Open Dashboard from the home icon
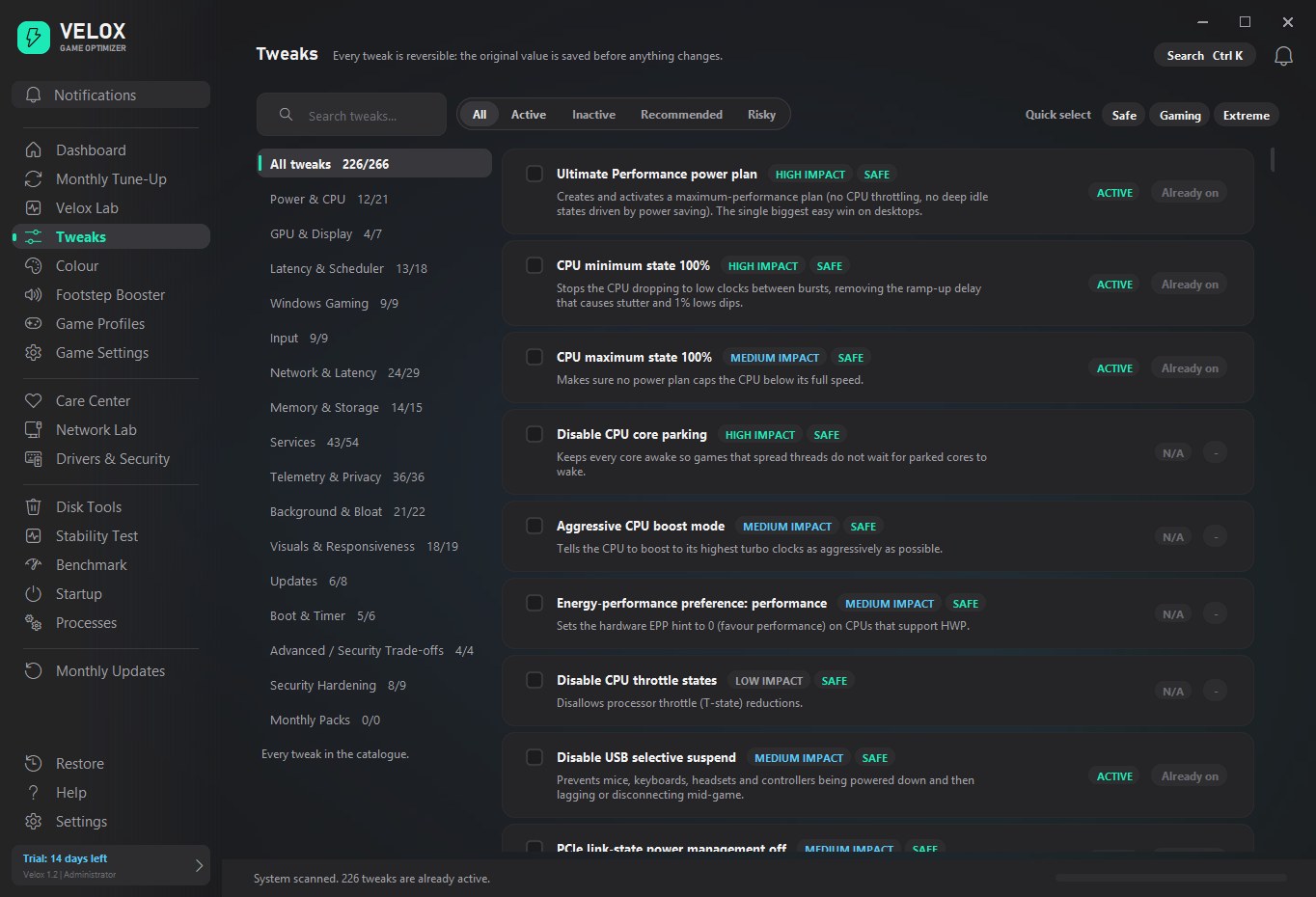This screenshot has width=1316, height=897. pos(34,150)
